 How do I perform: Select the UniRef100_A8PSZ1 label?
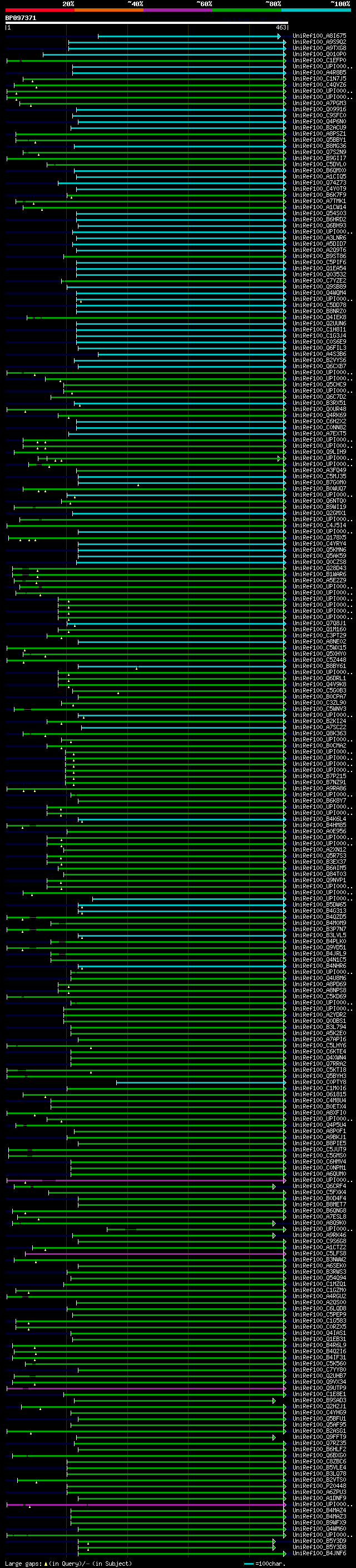[x=319, y=134]
